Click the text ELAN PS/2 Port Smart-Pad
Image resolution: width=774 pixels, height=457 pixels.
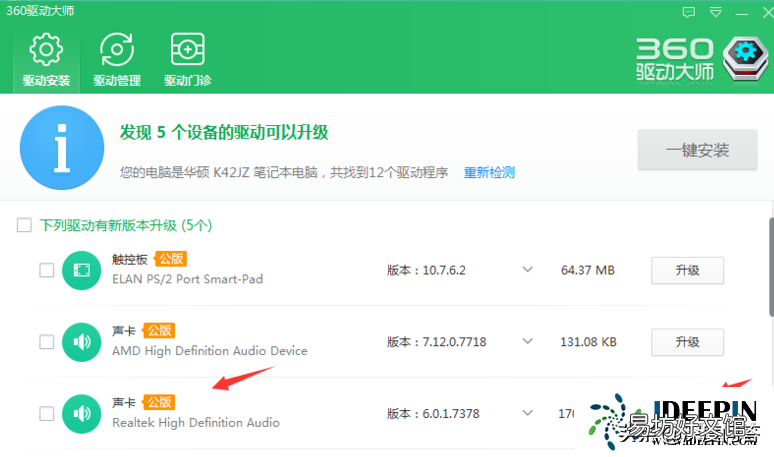point(188,279)
